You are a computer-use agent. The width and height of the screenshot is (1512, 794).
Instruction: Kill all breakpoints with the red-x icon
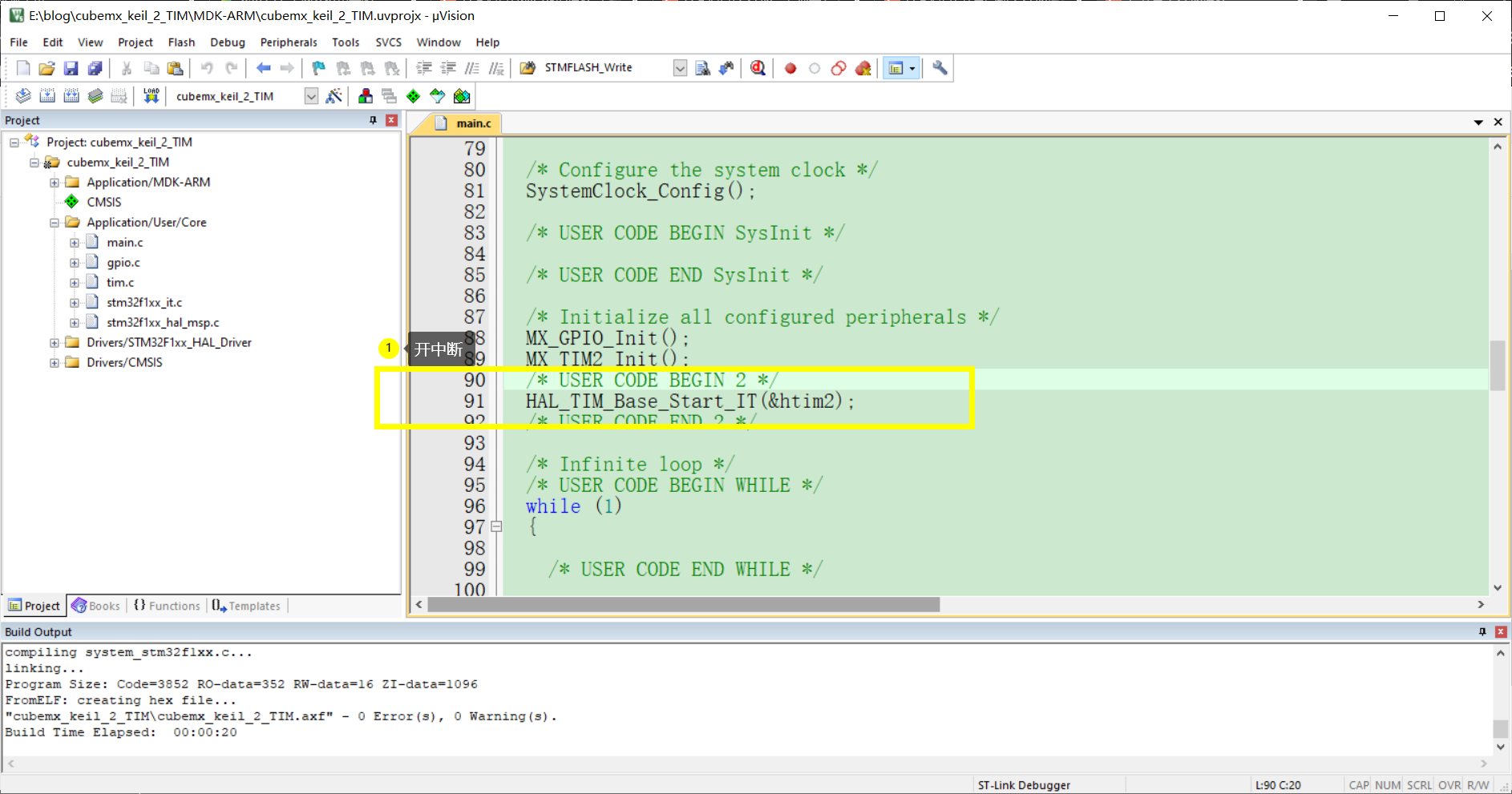pos(863,68)
